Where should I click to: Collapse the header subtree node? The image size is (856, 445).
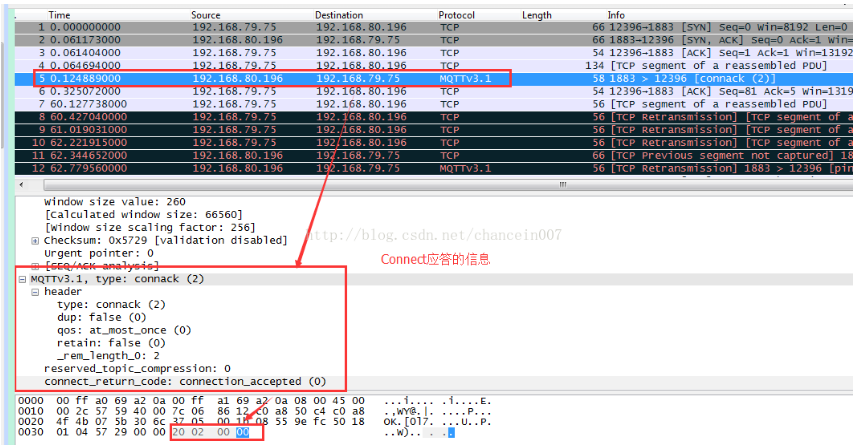point(35,292)
